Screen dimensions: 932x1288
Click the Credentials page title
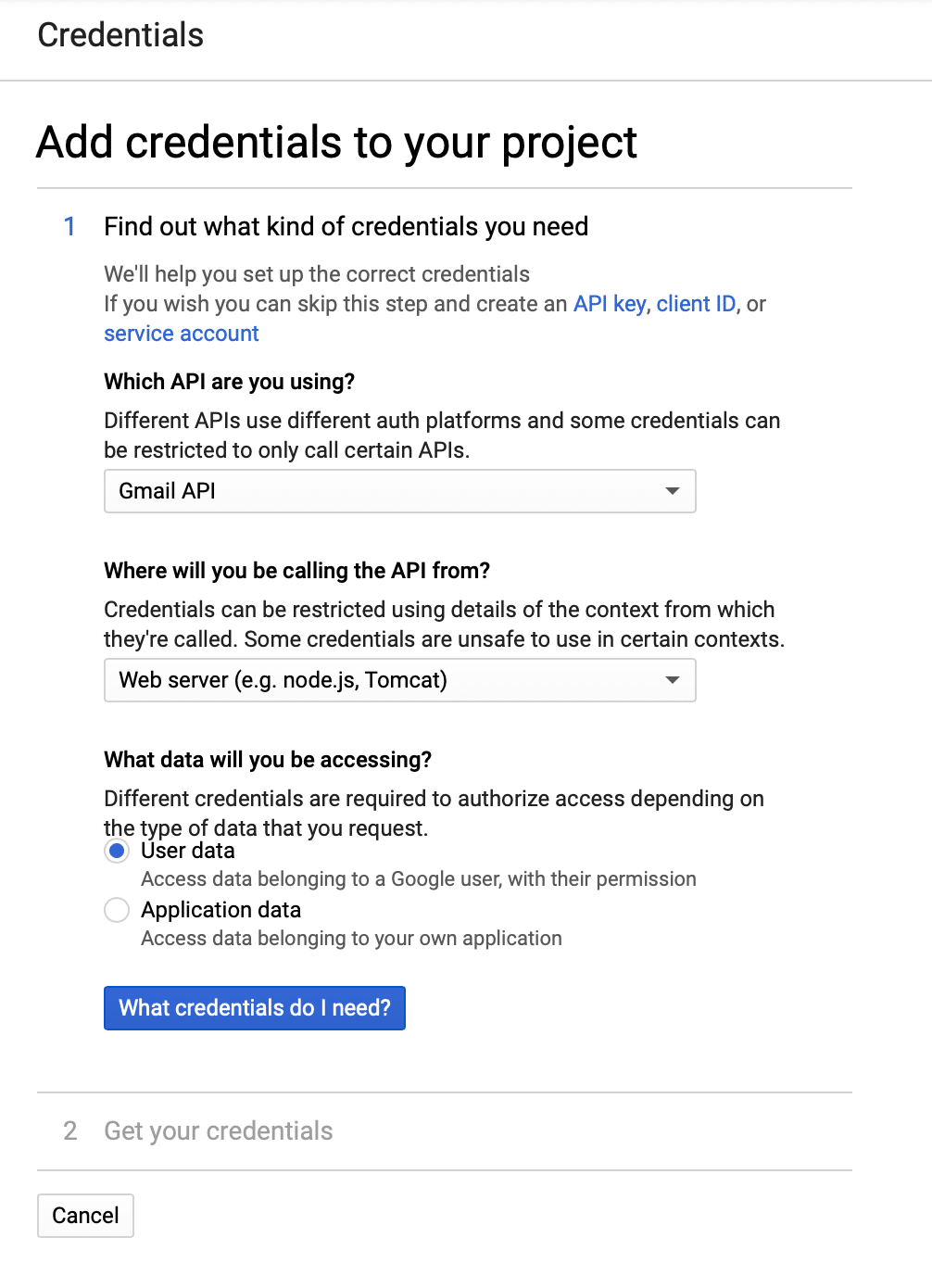pos(120,35)
